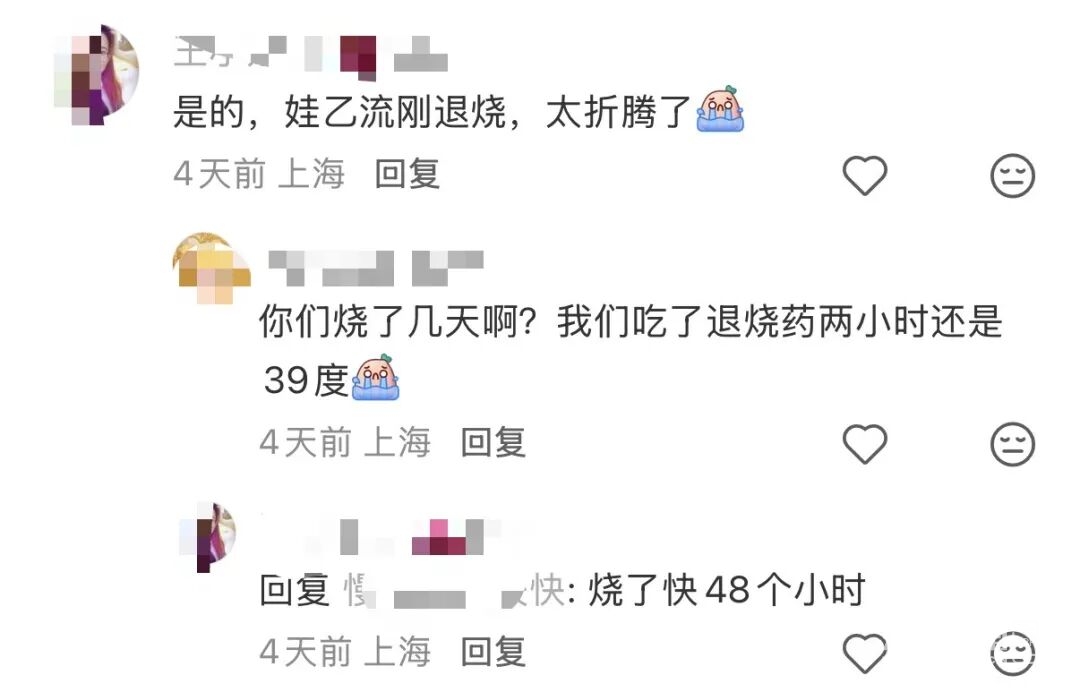Open avatar of the 39度 reply author

[x=211, y=269]
